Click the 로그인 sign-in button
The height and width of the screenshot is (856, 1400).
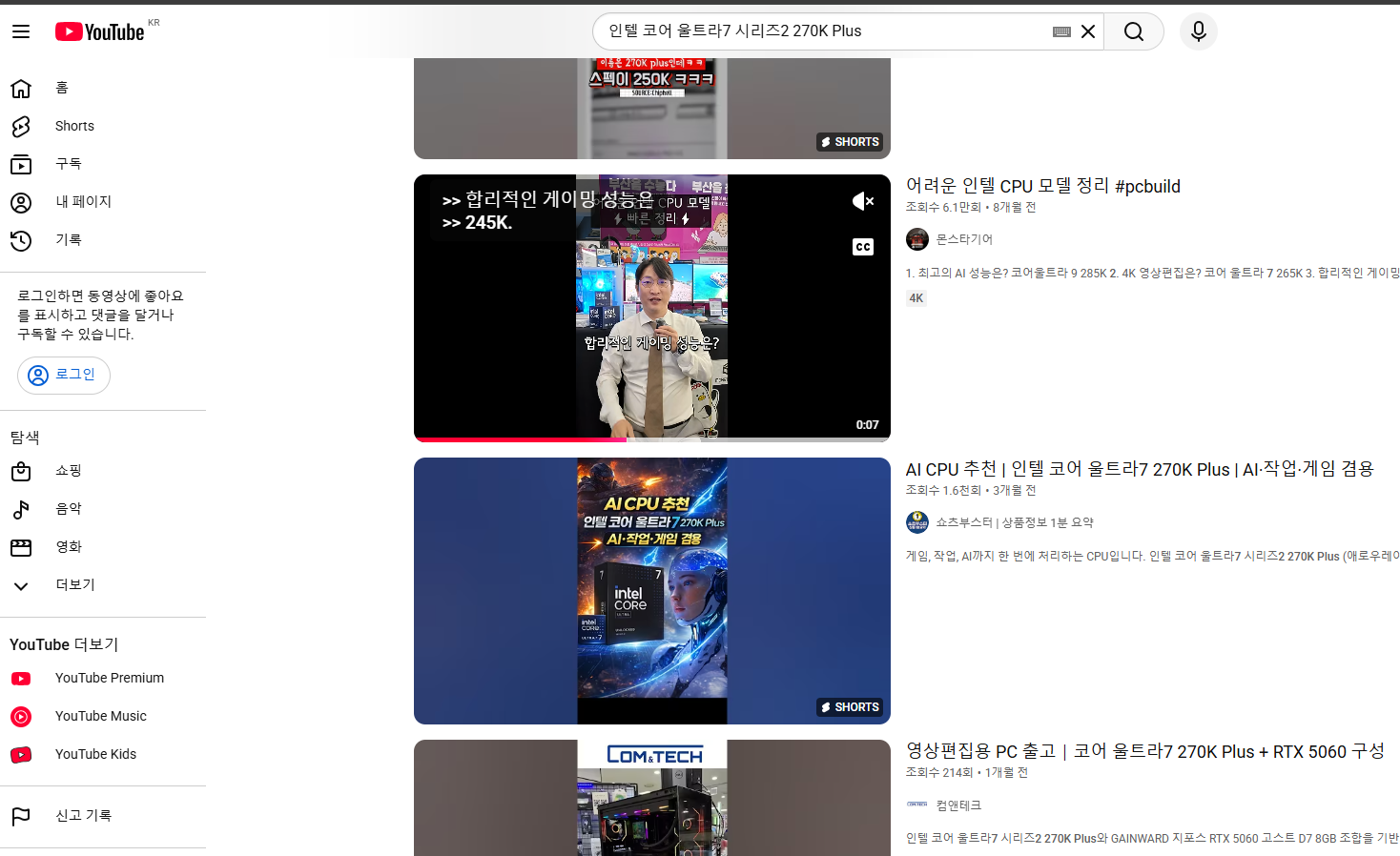pyautogui.click(x=64, y=376)
